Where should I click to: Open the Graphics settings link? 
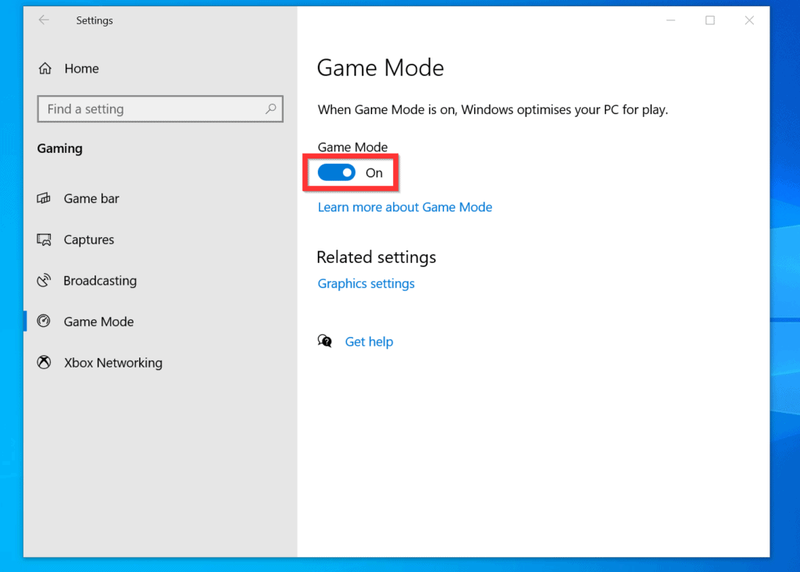pos(366,283)
